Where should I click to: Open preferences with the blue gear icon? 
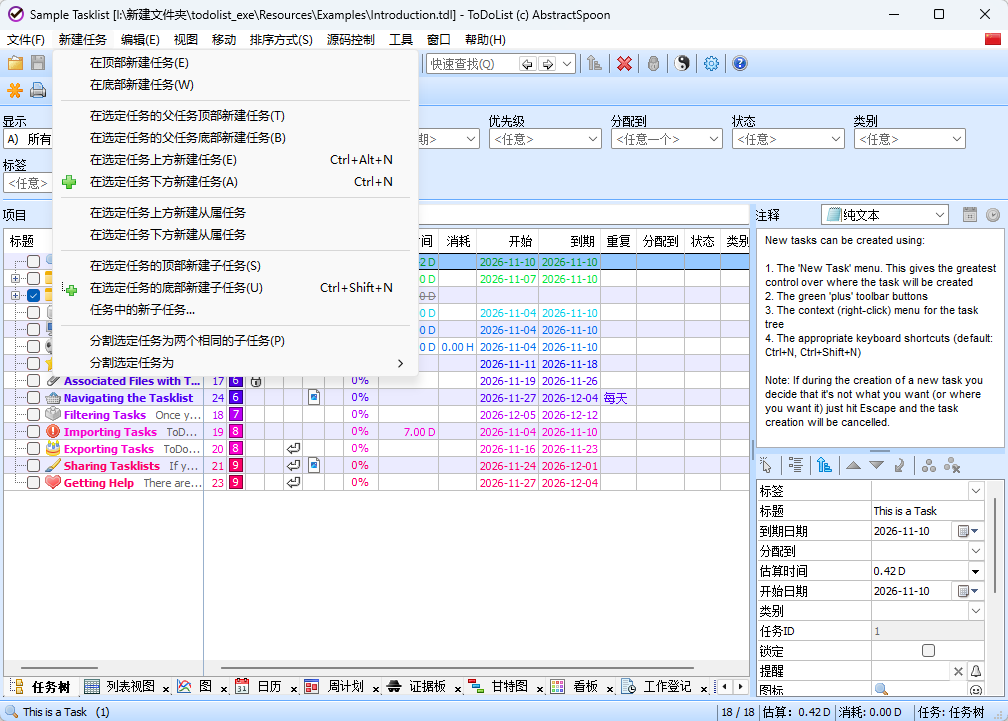711,64
